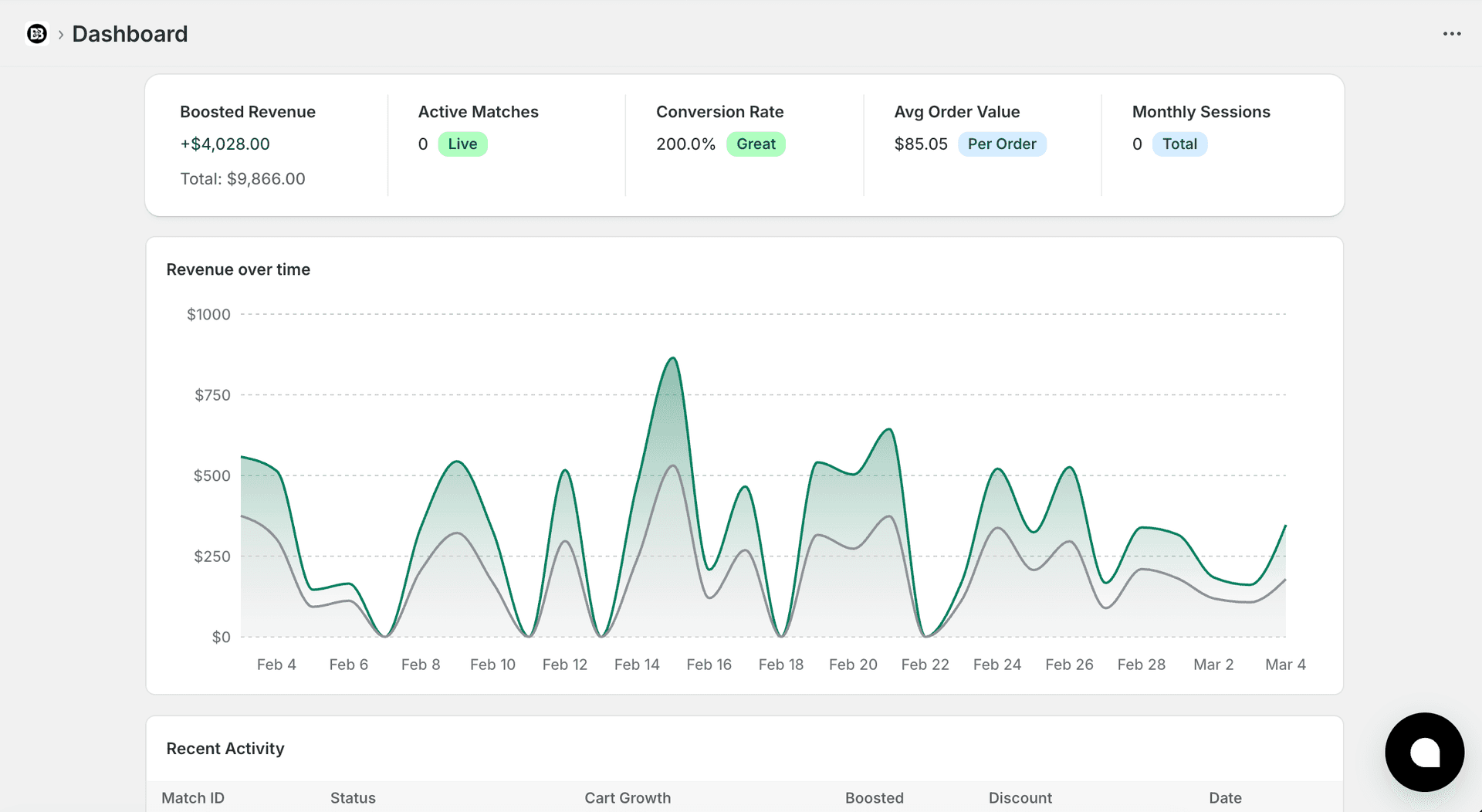This screenshot has height=812, width=1482.
Task: Select the Dashboard breadcrumb
Action: tap(130, 34)
